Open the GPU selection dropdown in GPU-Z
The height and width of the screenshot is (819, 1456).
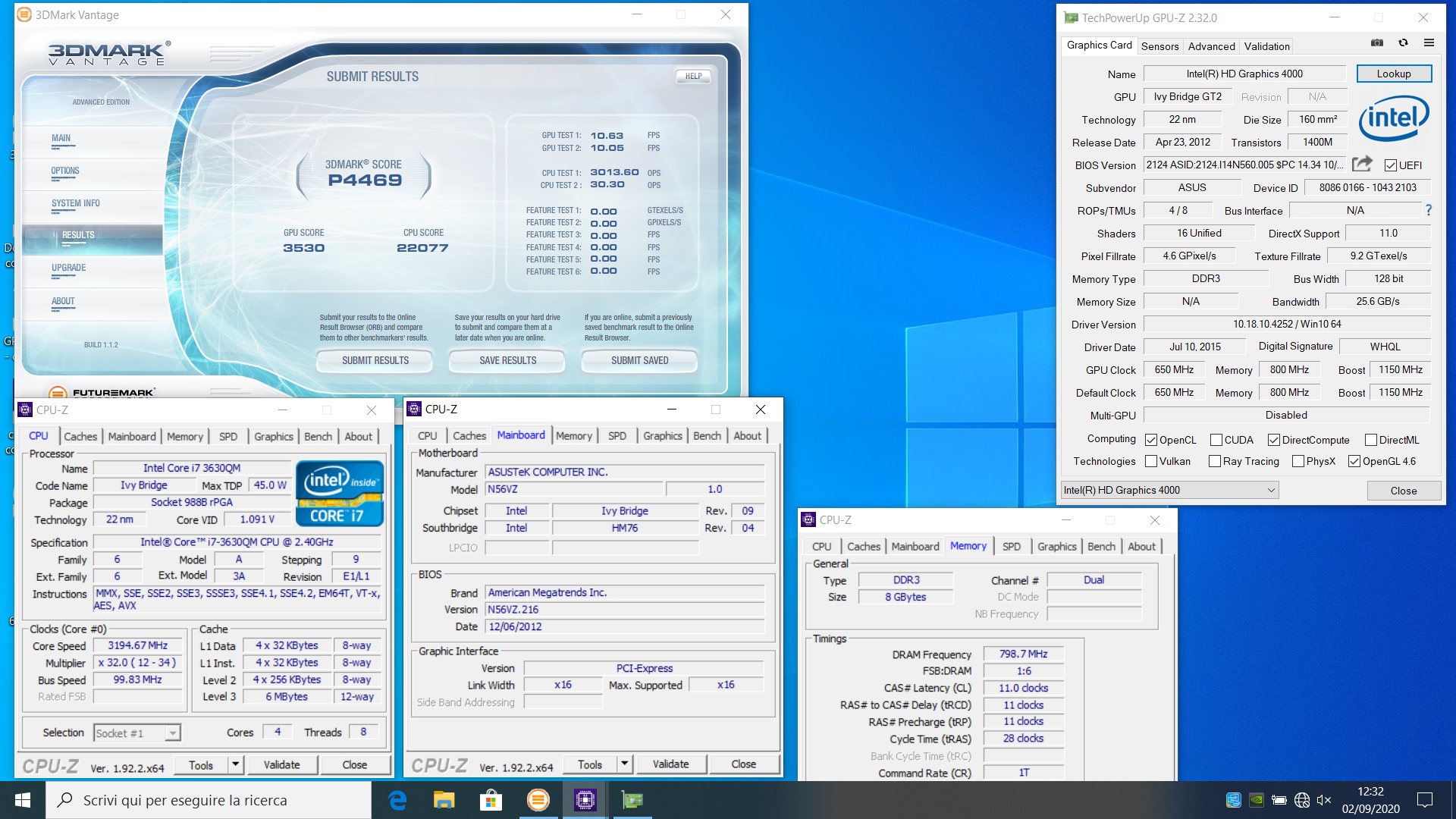point(1170,490)
